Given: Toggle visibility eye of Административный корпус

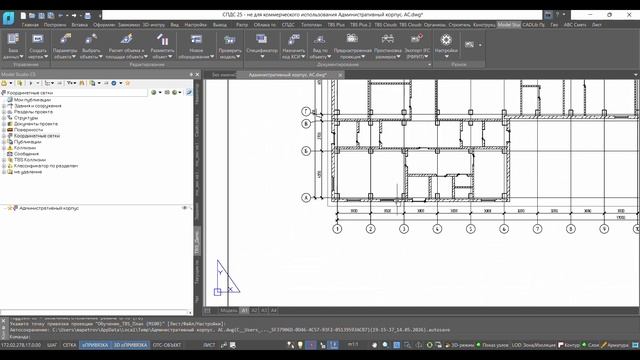Looking at the screenshot, I should [x=184, y=208].
